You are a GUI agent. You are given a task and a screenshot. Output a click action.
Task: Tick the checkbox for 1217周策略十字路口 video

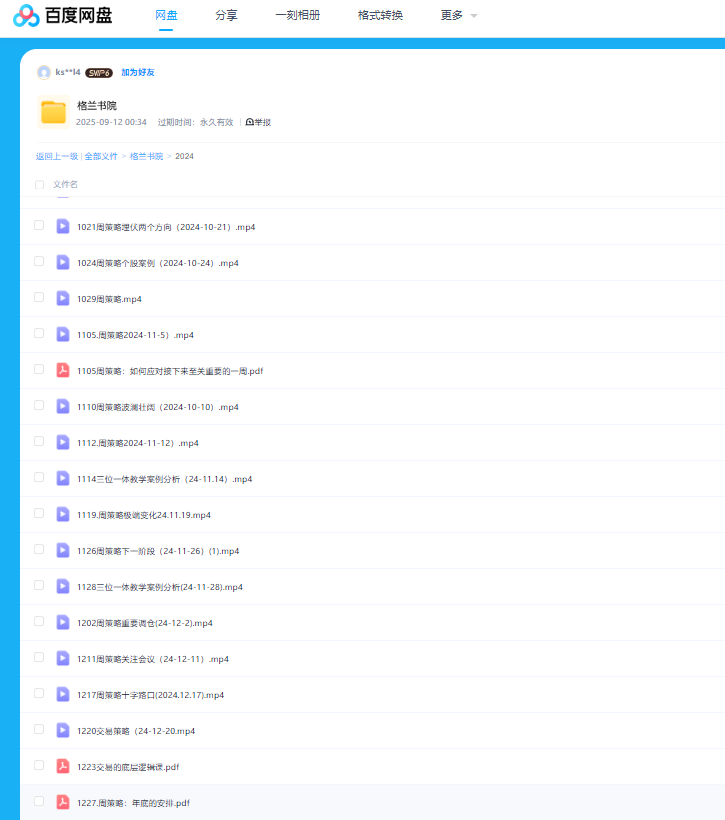39,694
